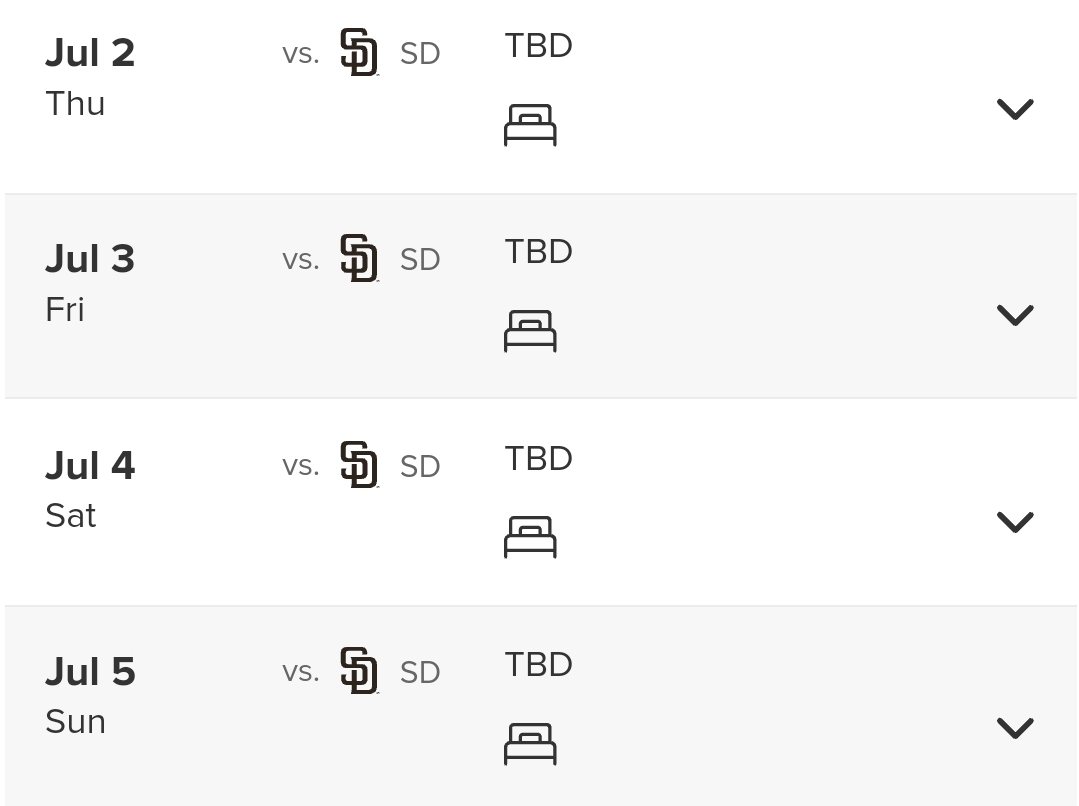Select the Jul 5 Sun date label
The height and width of the screenshot is (806, 1079).
[90, 695]
